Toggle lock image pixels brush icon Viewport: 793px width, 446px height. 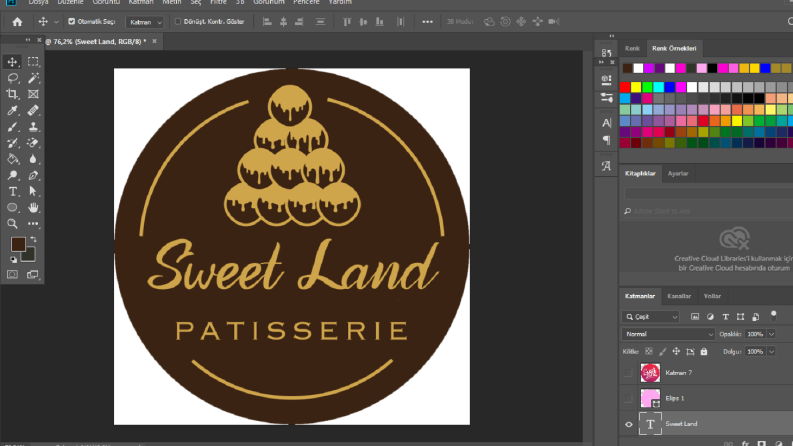pos(663,351)
